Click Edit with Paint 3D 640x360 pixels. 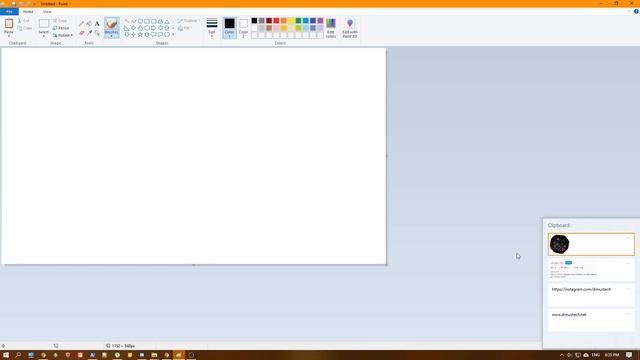tap(350, 28)
